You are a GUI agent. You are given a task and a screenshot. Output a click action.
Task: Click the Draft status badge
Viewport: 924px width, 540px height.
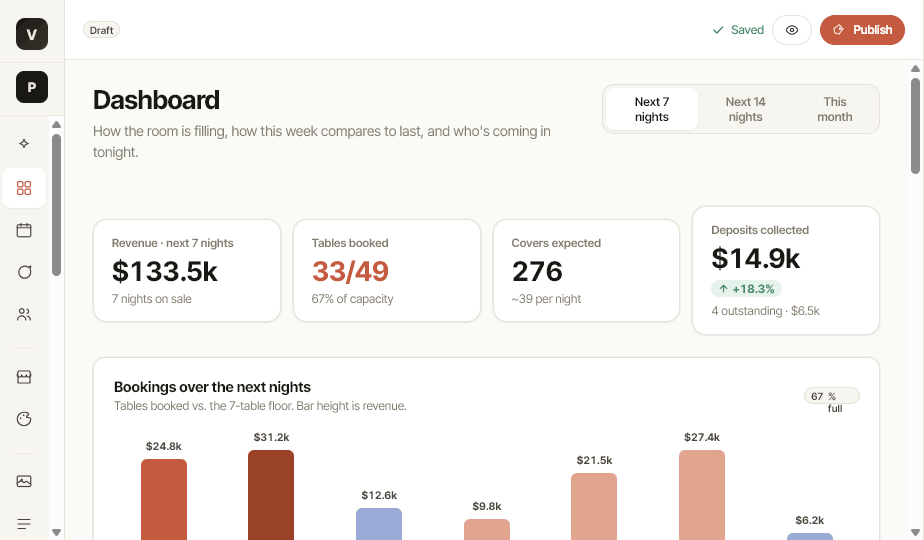101,30
